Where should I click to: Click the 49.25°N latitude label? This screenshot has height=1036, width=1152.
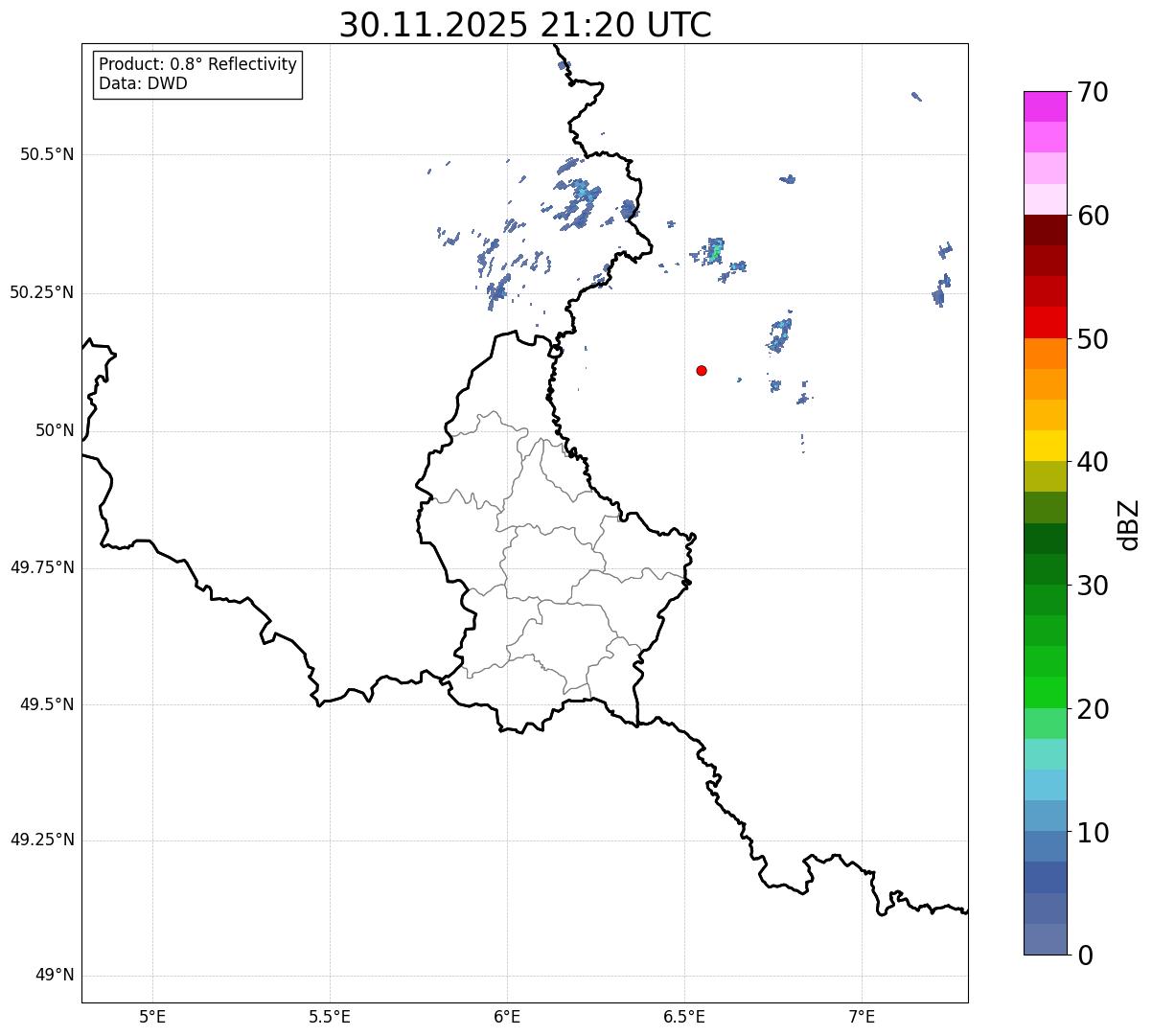(42, 840)
